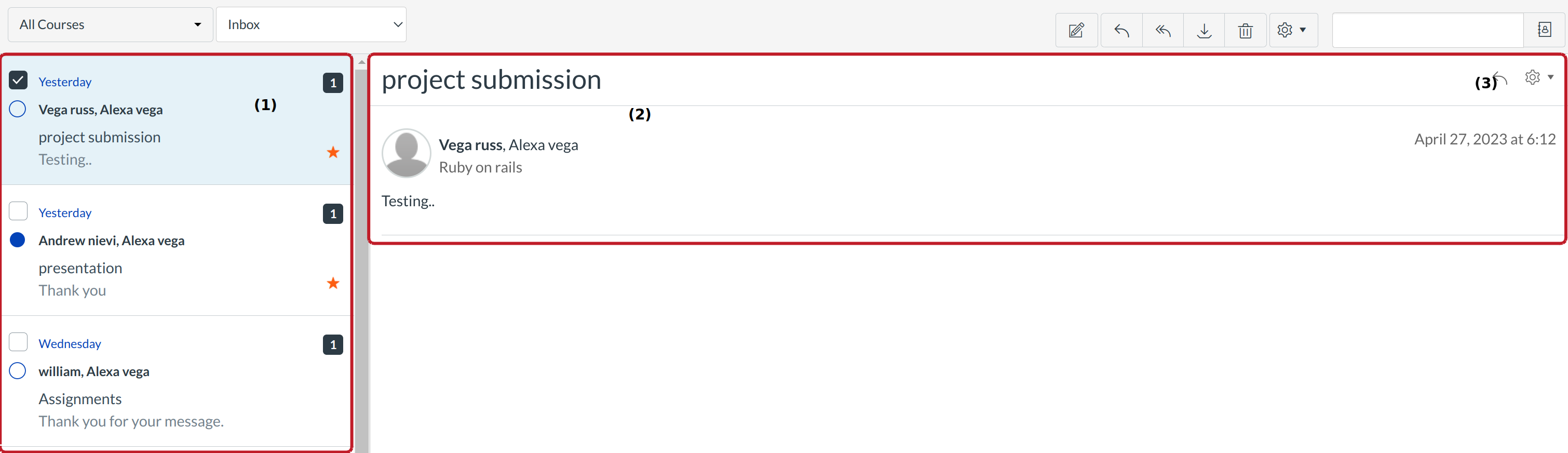
Task: Click the toolbar Reply arrow icon
Action: (x=1121, y=31)
